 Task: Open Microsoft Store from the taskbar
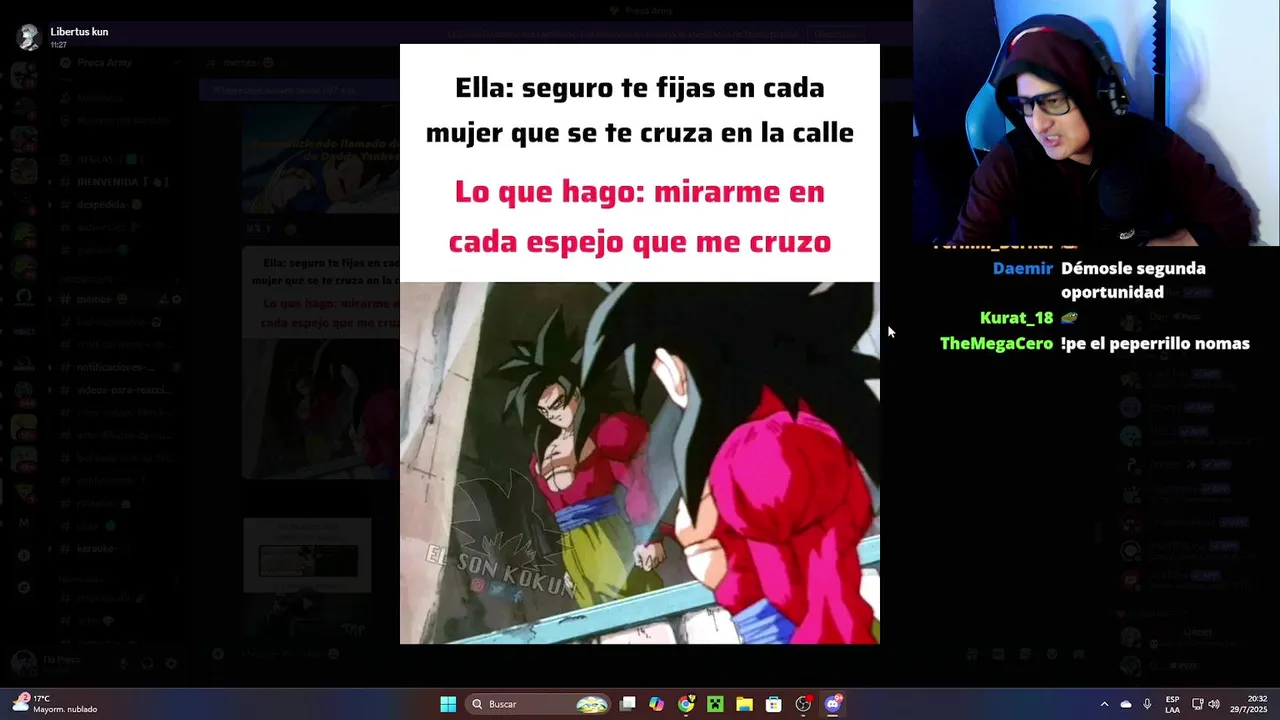coord(773,704)
